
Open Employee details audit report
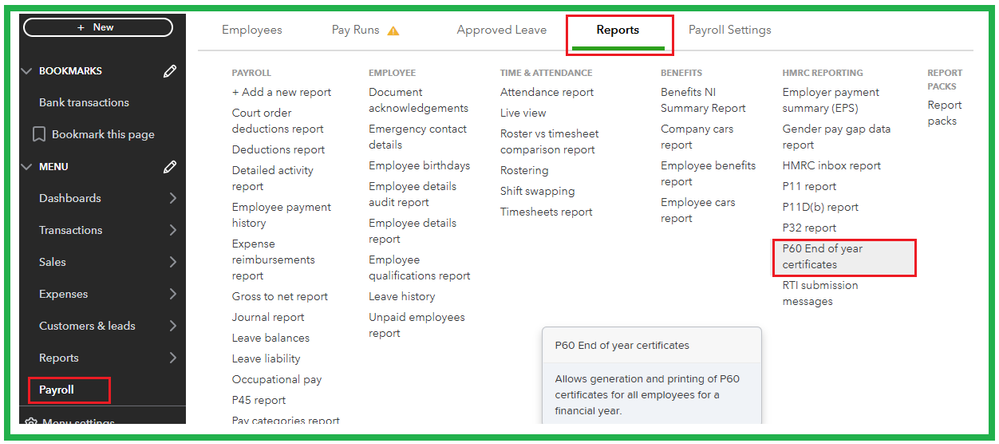click(412, 194)
